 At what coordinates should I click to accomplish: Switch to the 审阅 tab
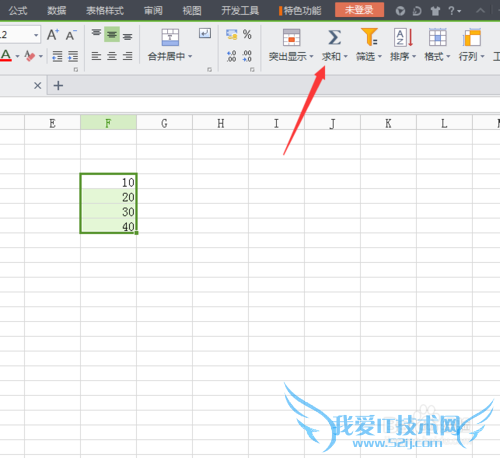coord(153,11)
